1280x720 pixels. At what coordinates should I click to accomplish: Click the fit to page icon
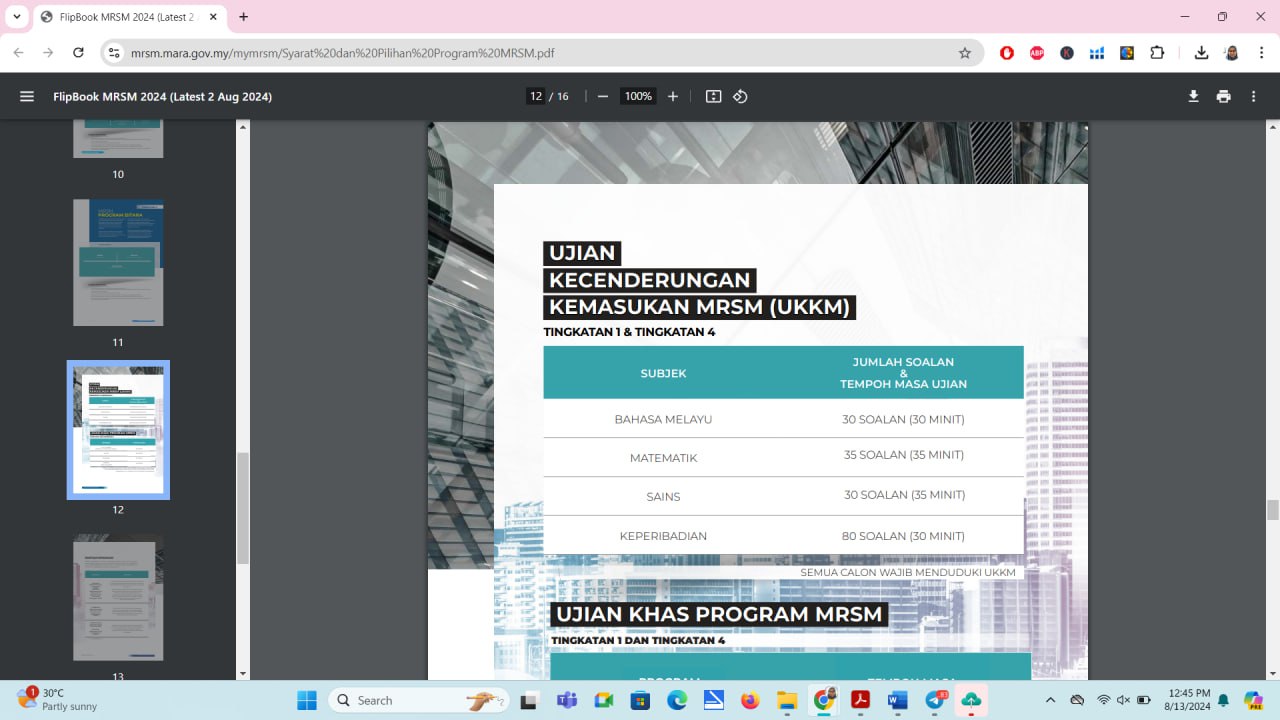[713, 97]
